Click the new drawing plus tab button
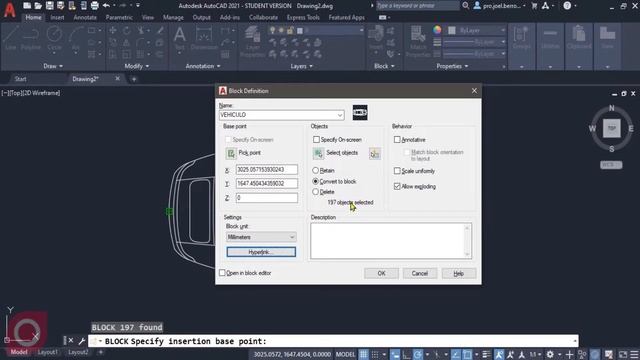 pyautogui.click(x=134, y=79)
